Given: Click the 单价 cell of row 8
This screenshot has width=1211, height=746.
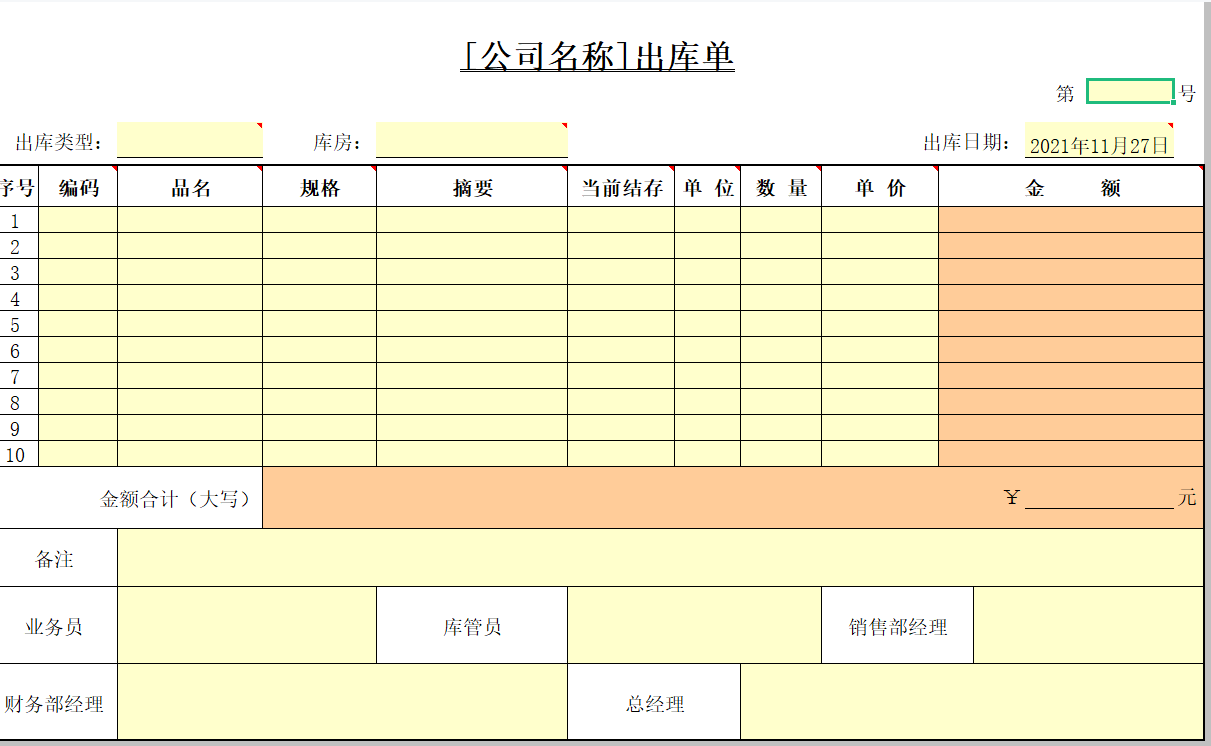Looking at the screenshot, I should click(878, 403).
